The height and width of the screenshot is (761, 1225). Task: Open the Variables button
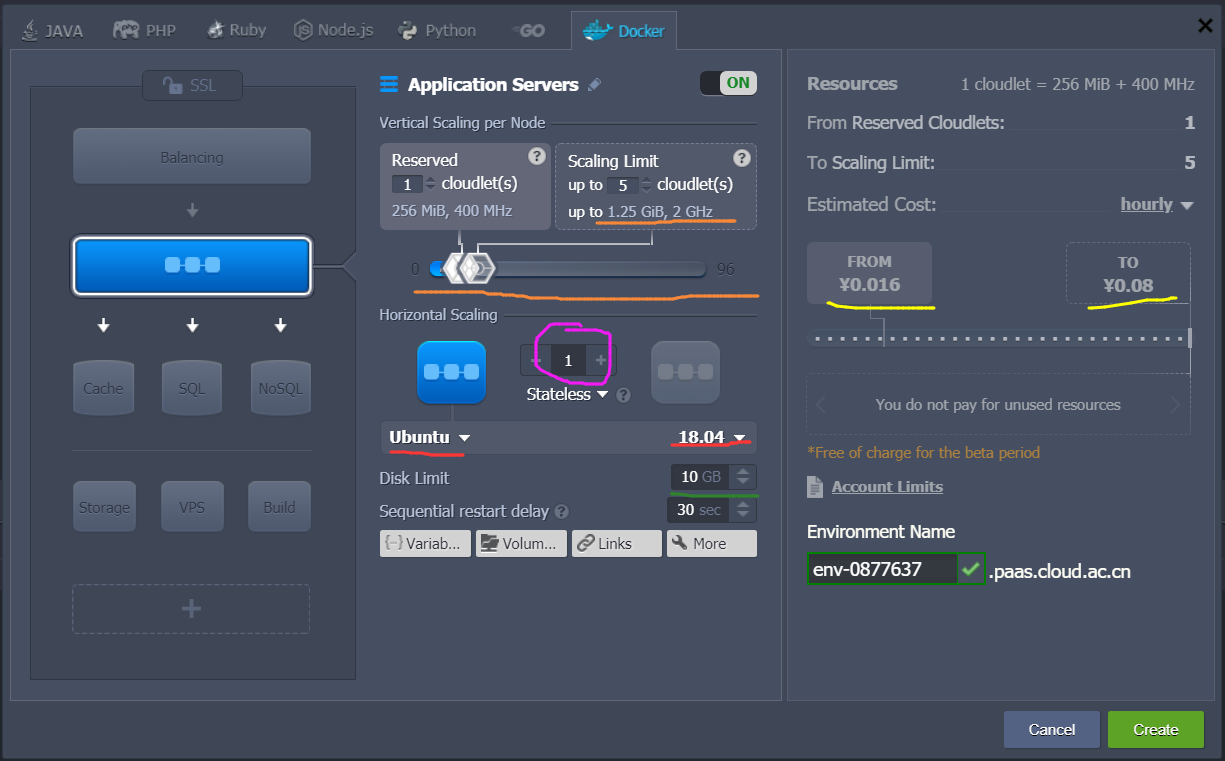click(425, 543)
